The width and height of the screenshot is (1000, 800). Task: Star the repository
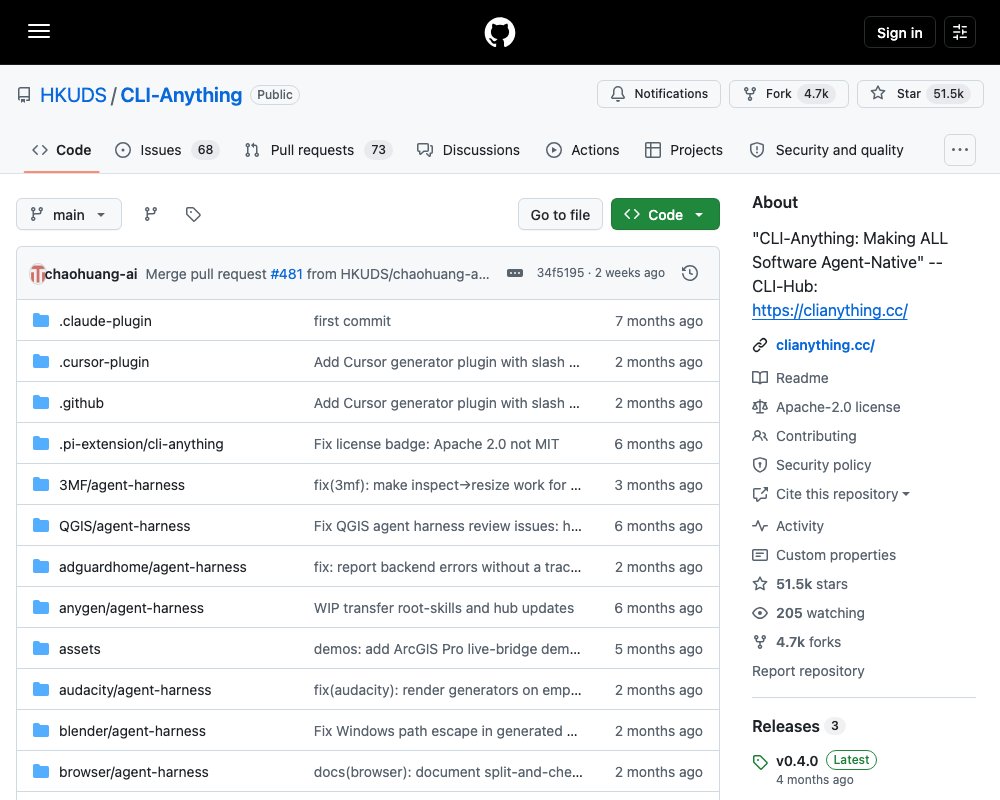click(920, 94)
